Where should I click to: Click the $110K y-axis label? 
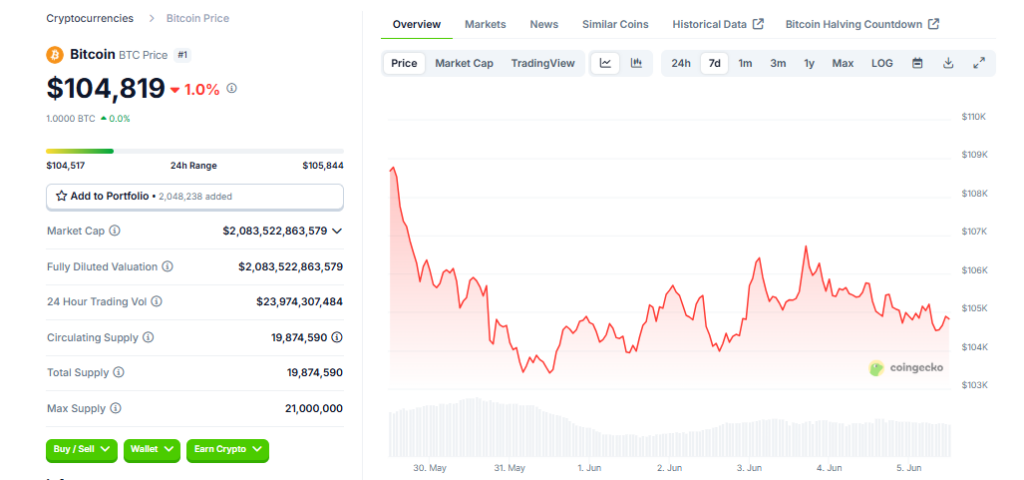[x=973, y=116]
